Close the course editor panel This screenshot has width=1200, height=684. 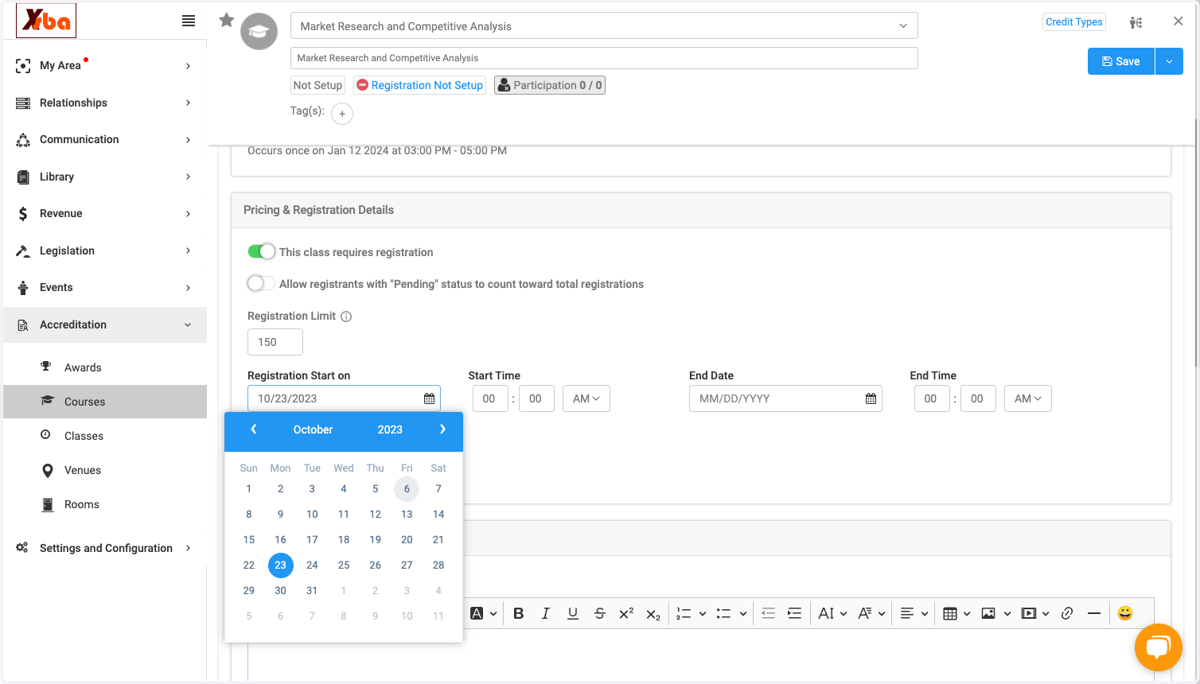(1178, 21)
